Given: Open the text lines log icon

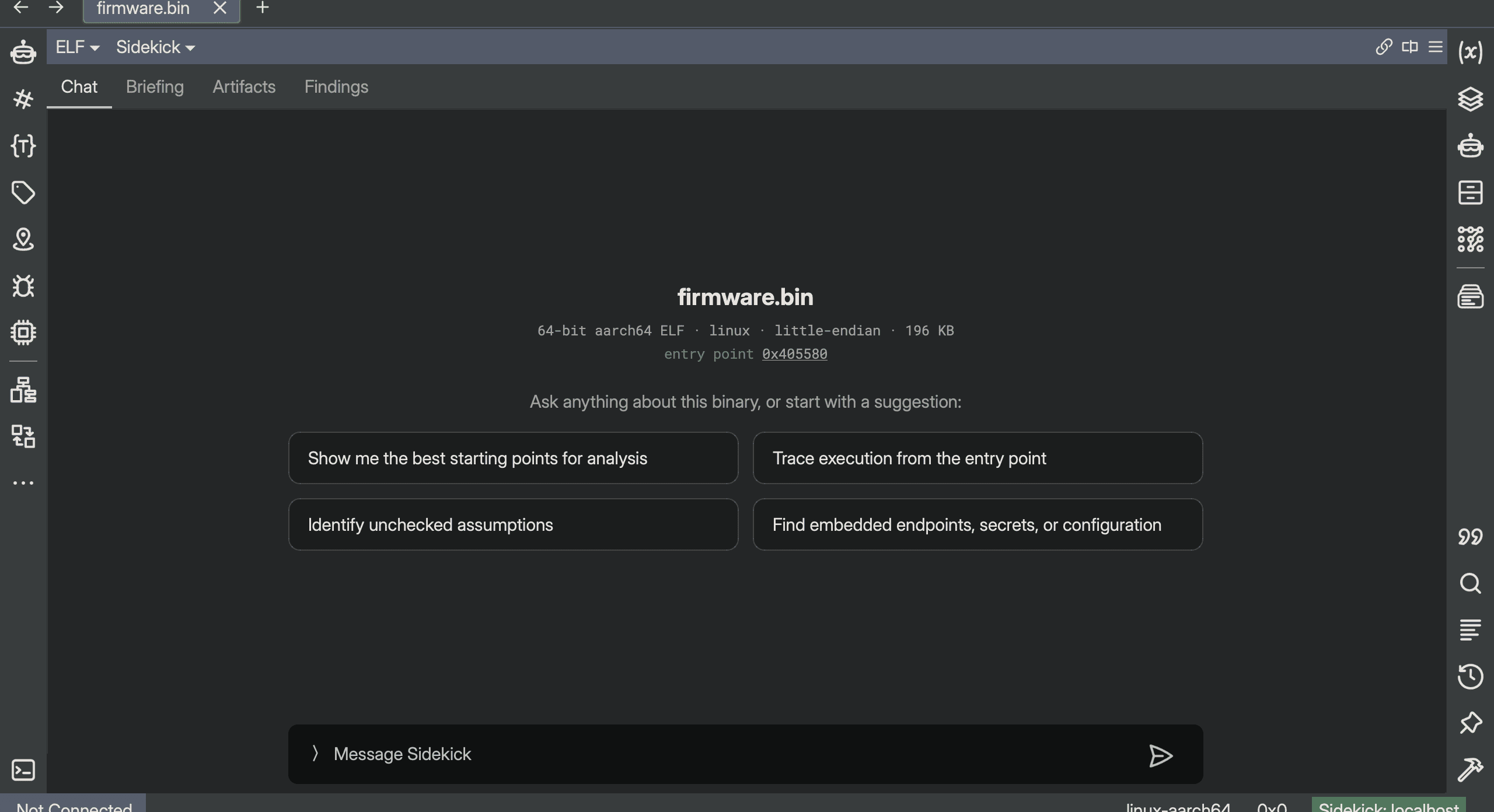Looking at the screenshot, I should point(1470,630).
